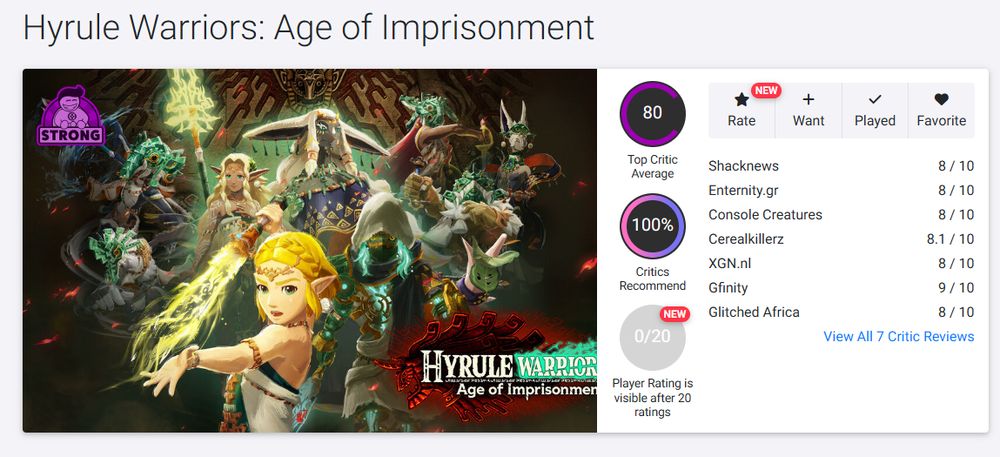Screen dimensions: 1000x457
Task: Click the star Rate icon
Action: 741,100
